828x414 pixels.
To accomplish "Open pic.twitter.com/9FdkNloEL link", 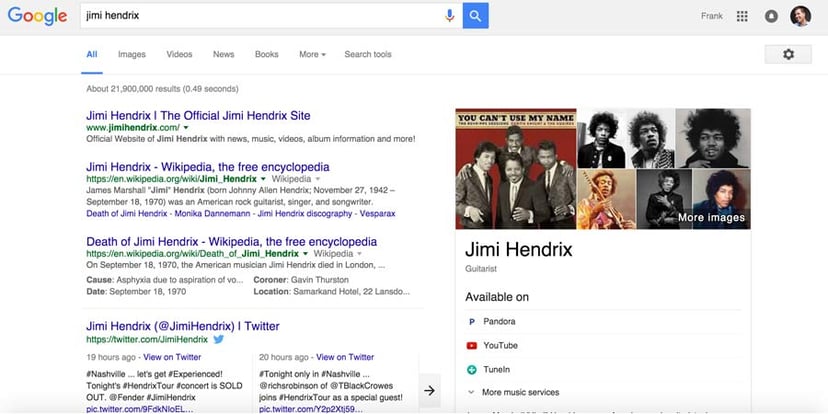I will point(139,409).
